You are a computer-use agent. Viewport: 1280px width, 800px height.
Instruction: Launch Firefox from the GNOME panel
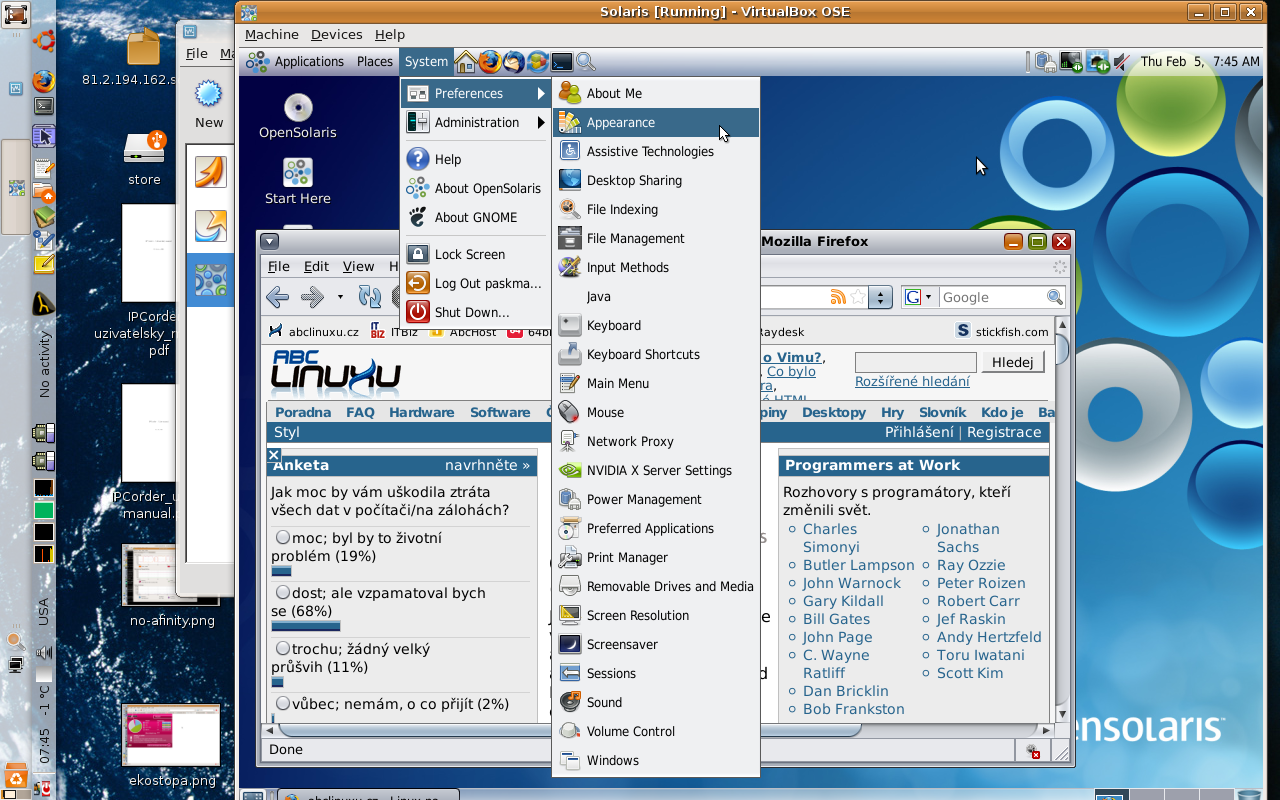(x=489, y=62)
